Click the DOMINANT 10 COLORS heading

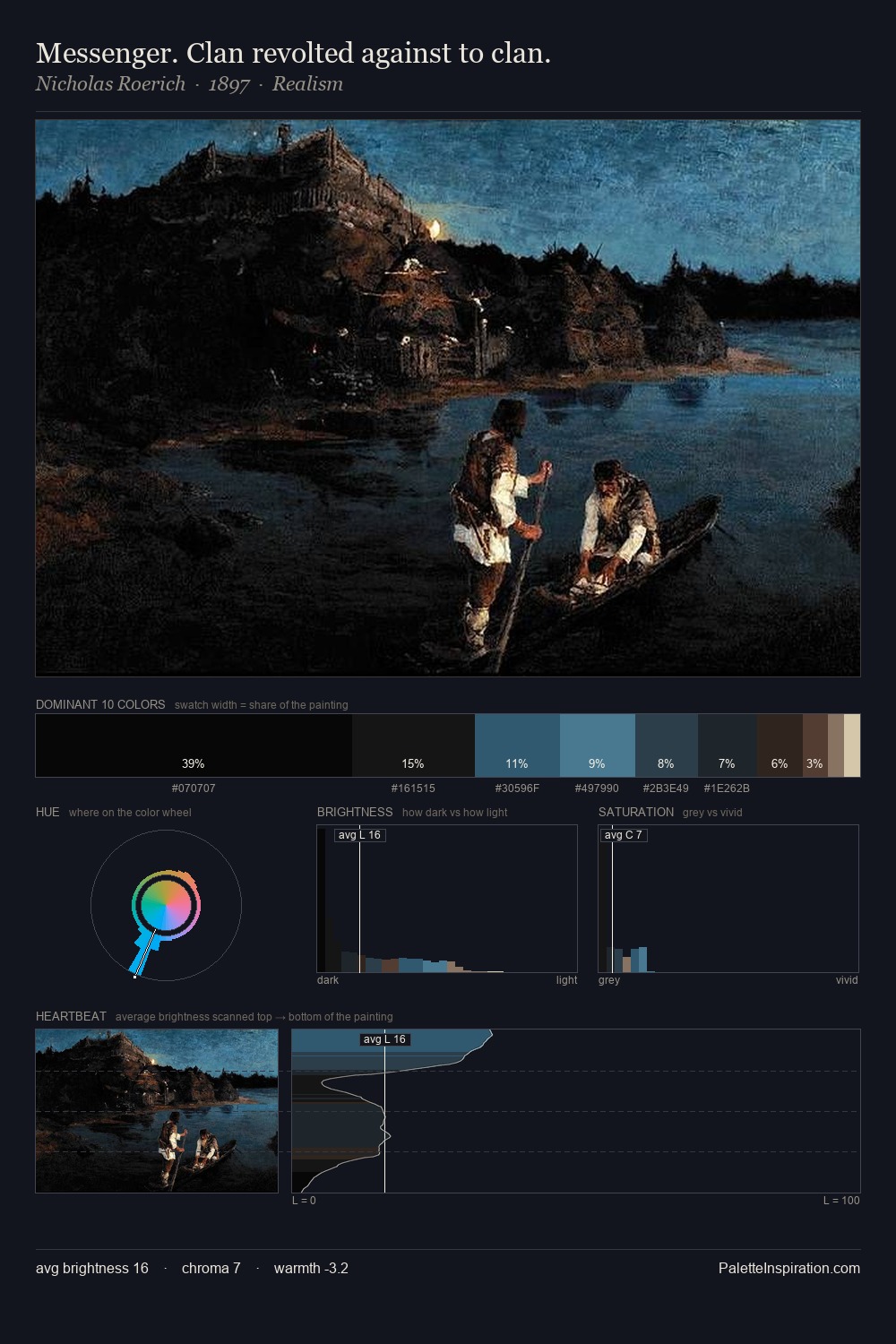coord(100,704)
